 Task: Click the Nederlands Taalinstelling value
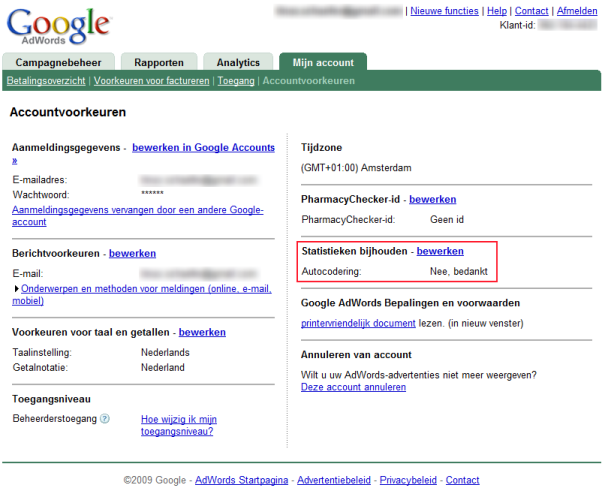pos(165,353)
